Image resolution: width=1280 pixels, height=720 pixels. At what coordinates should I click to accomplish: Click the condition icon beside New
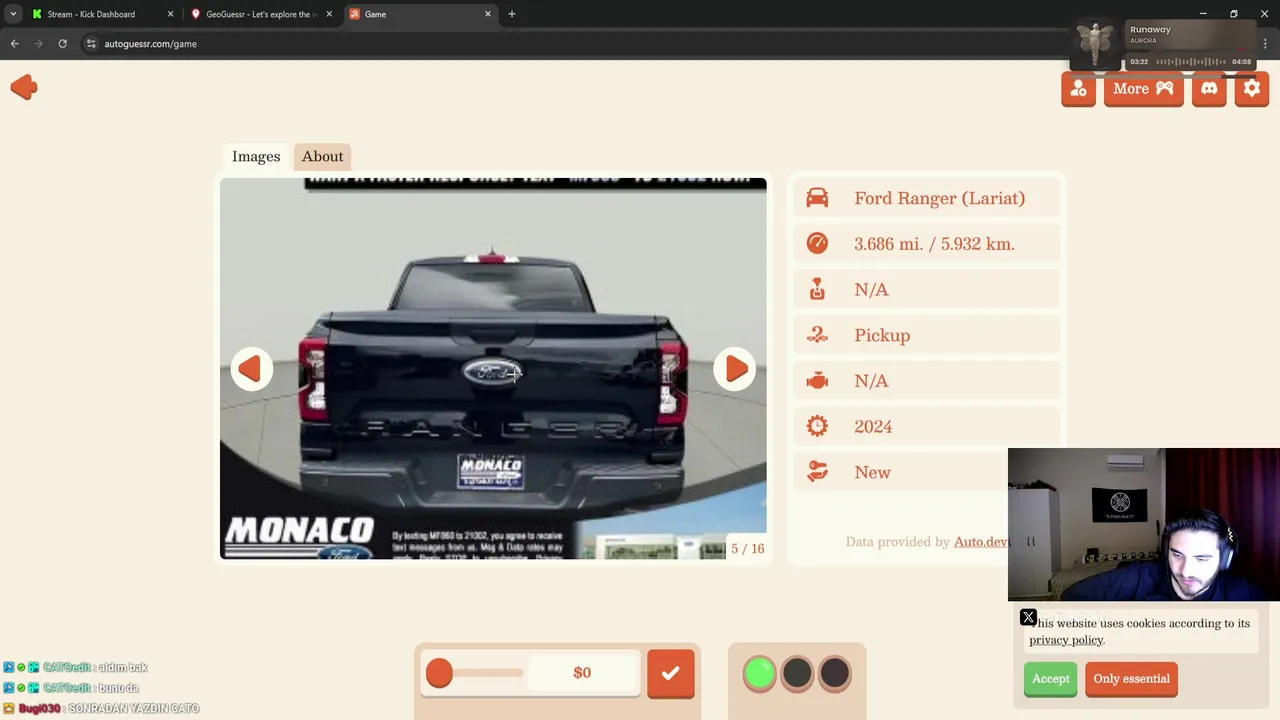817,472
